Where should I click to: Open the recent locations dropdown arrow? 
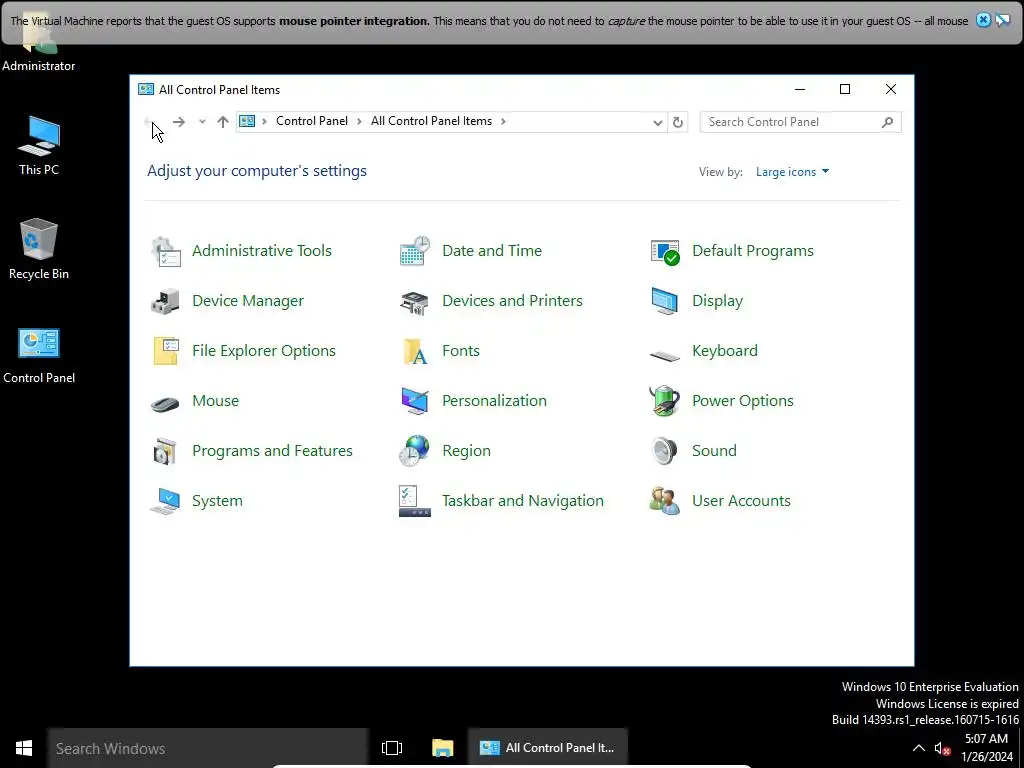click(x=202, y=122)
